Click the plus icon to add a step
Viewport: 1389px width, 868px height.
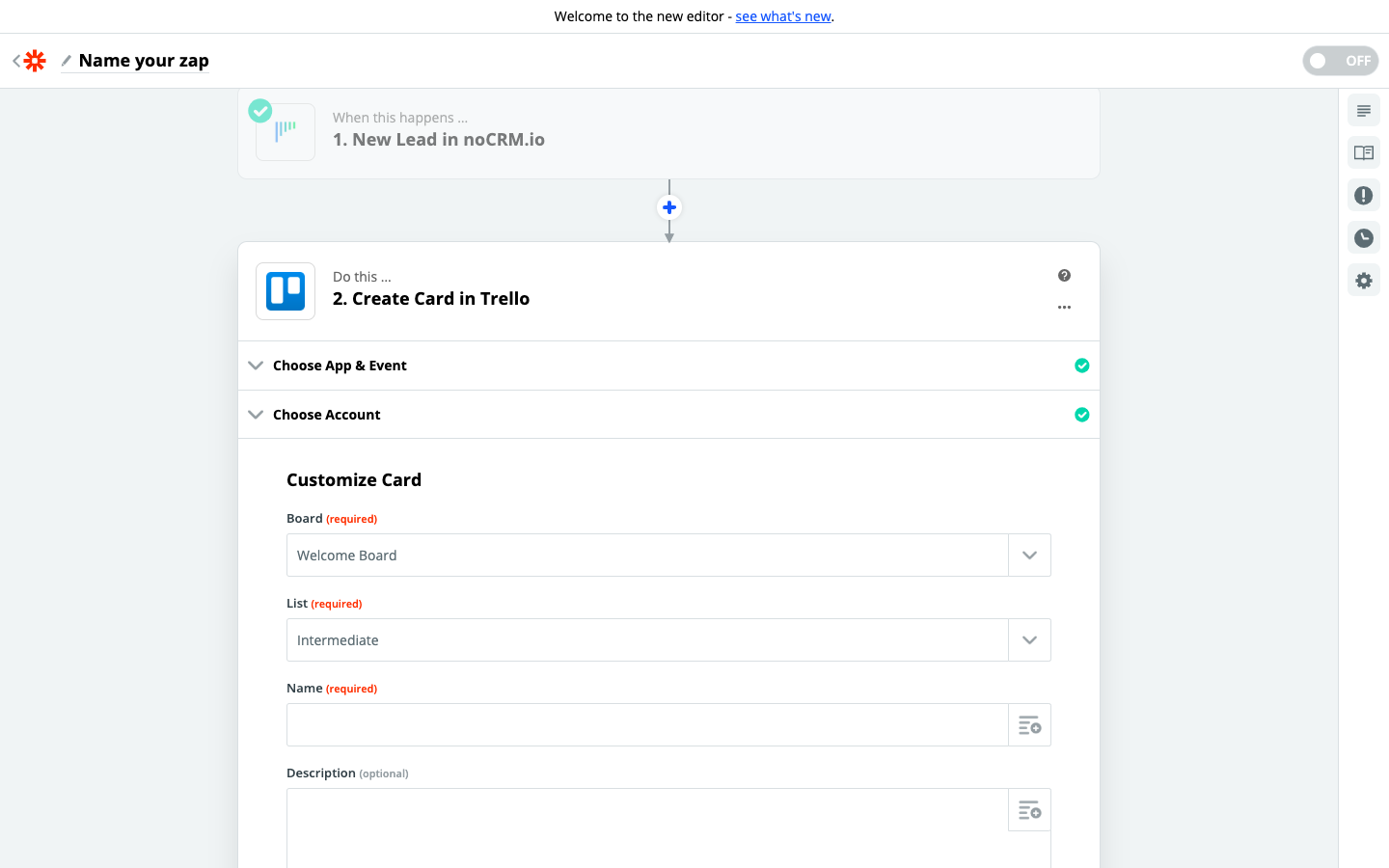tap(668, 206)
